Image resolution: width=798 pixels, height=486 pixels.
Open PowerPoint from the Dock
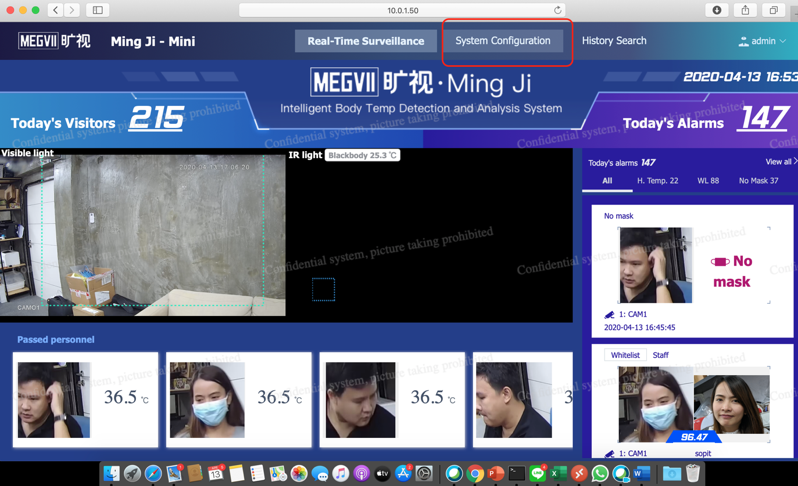coord(496,474)
